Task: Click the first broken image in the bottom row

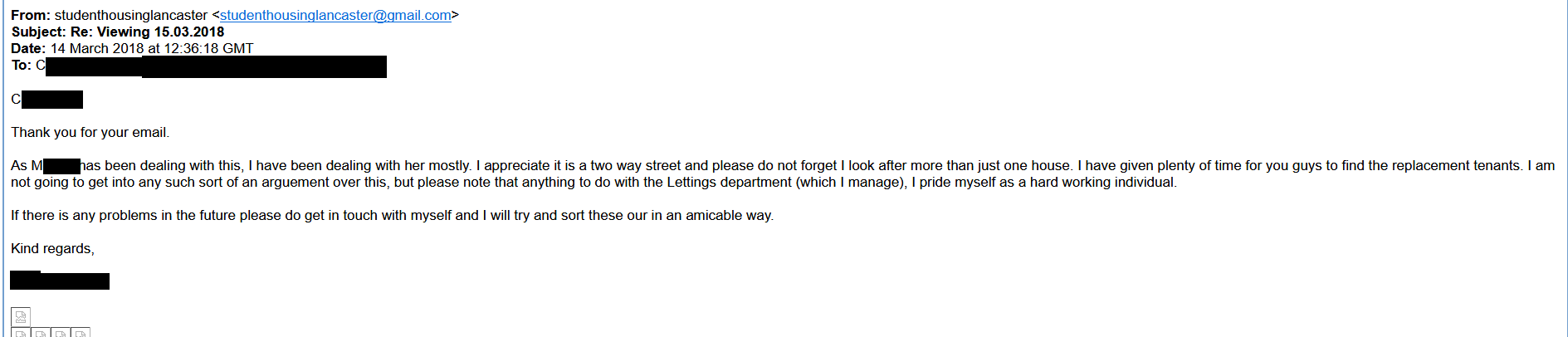Action: tap(21, 333)
